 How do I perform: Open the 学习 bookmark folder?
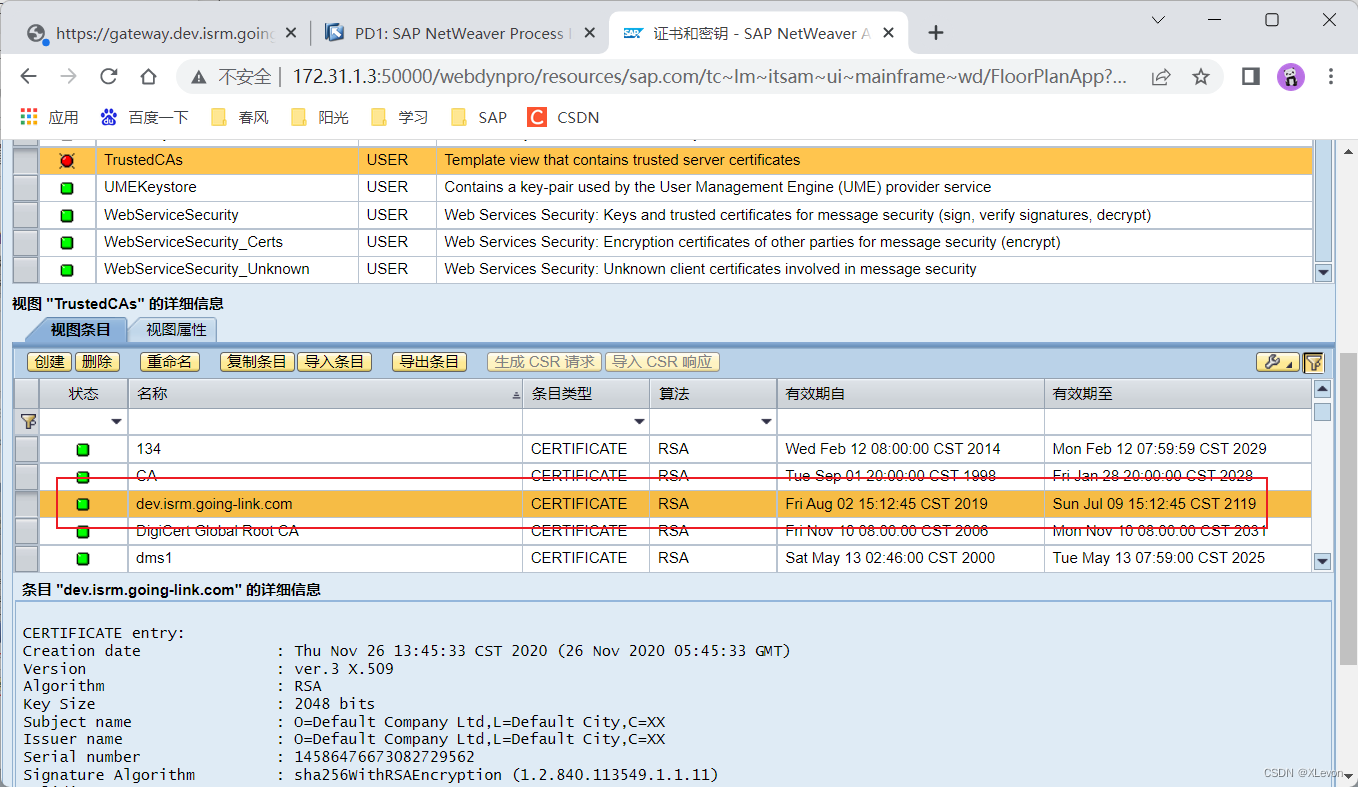pos(399,117)
